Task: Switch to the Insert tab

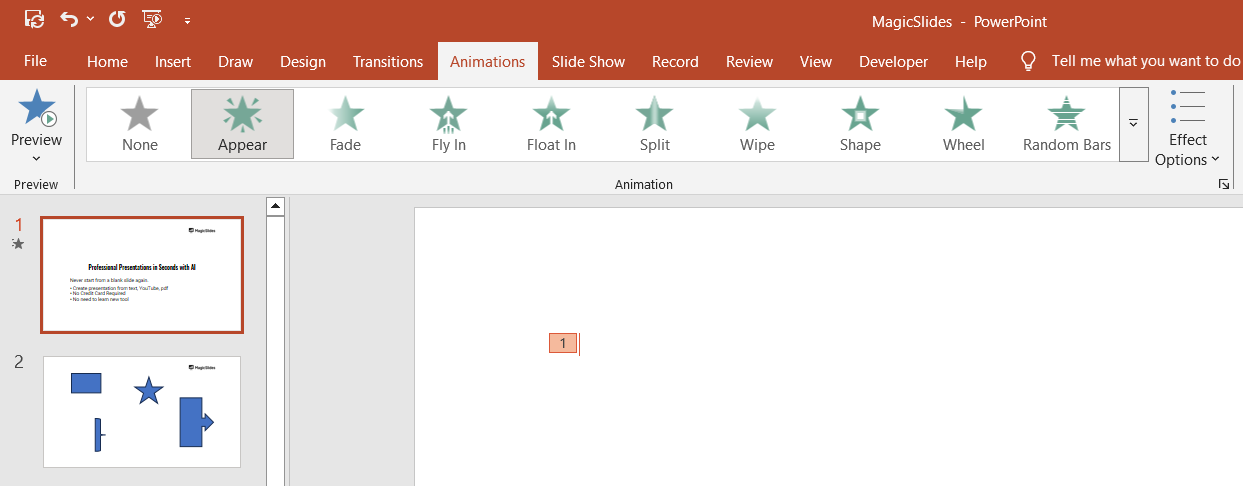Action: (173, 61)
